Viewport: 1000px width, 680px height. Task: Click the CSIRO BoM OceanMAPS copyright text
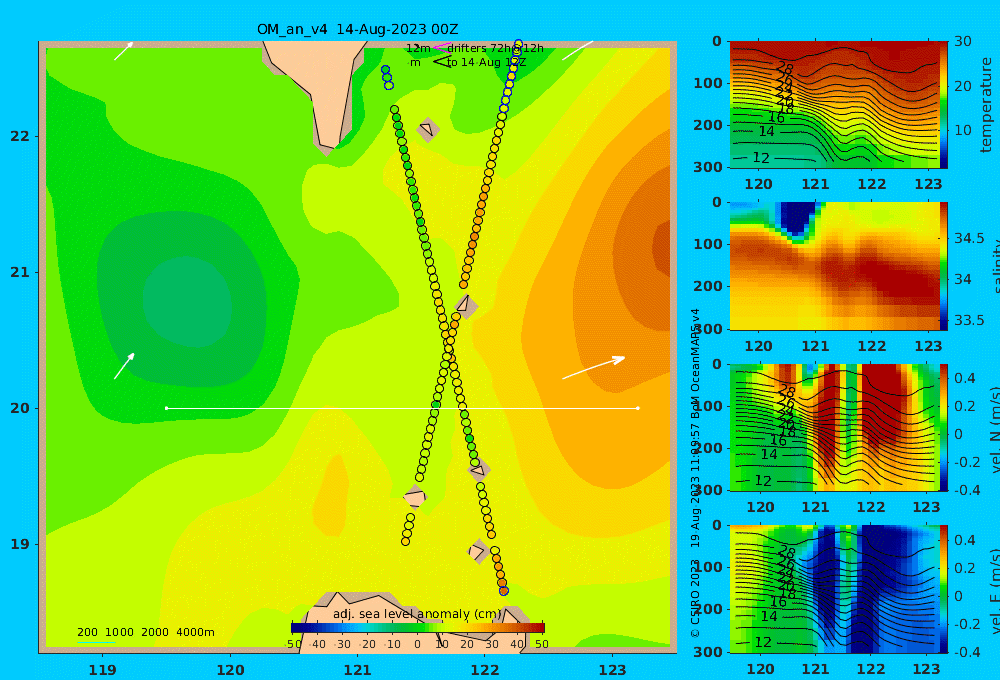coord(695,473)
